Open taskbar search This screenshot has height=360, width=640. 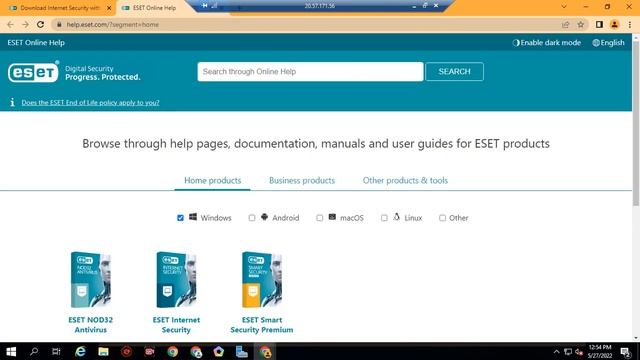tap(34, 351)
